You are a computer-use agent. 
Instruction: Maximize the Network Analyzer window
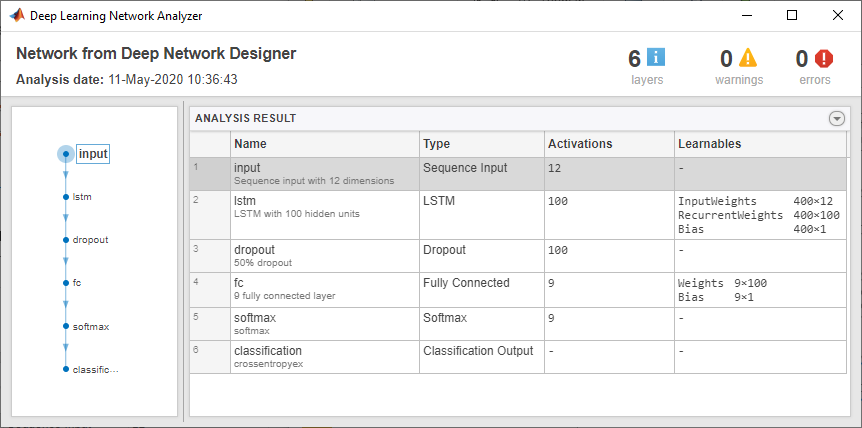pos(791,16)
